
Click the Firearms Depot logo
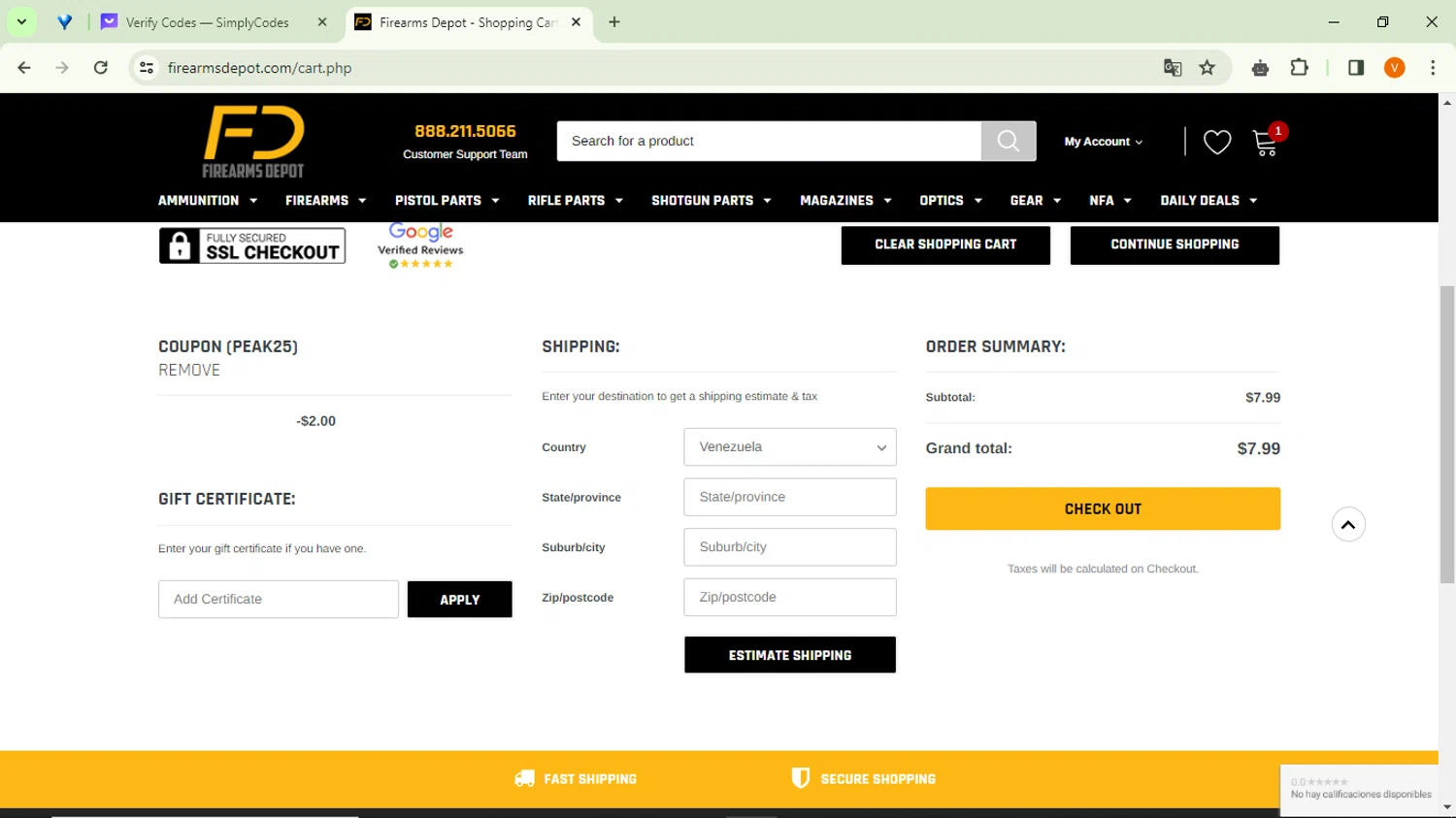(x=253, y=143)
